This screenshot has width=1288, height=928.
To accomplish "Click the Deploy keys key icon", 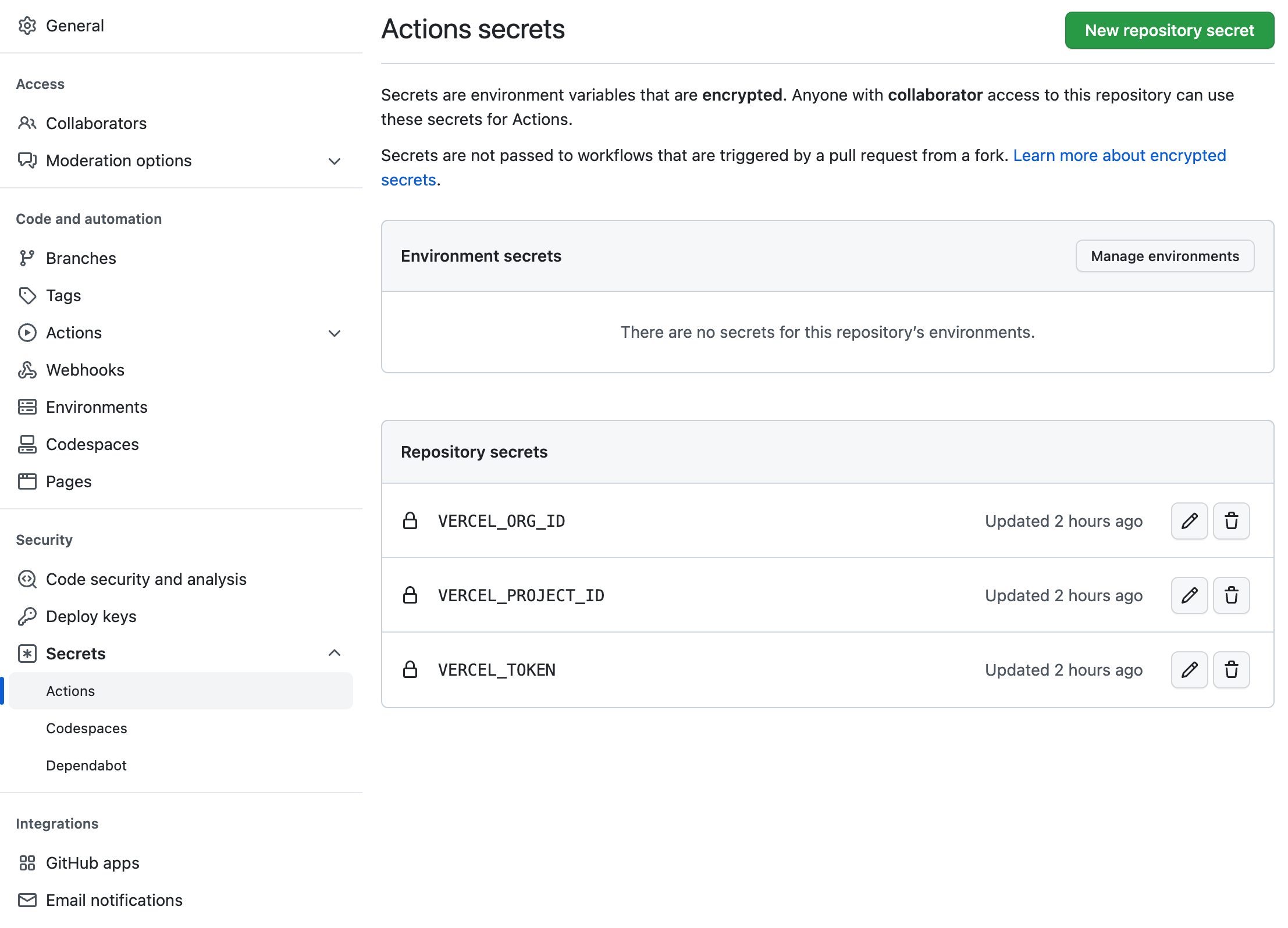I will coord(27,616).
